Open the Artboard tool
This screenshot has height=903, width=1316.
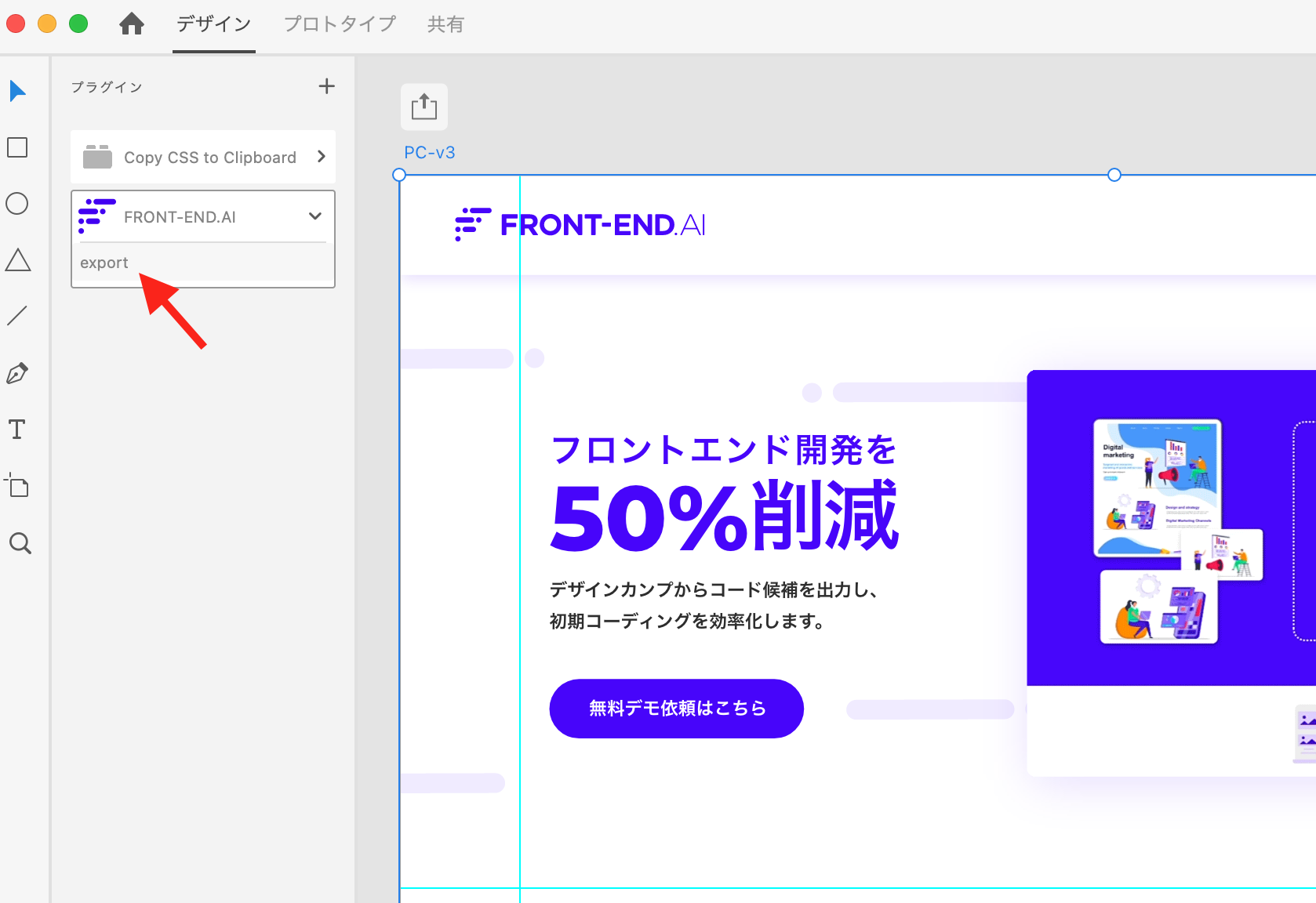pyautogui.click(x=17, y=486)
